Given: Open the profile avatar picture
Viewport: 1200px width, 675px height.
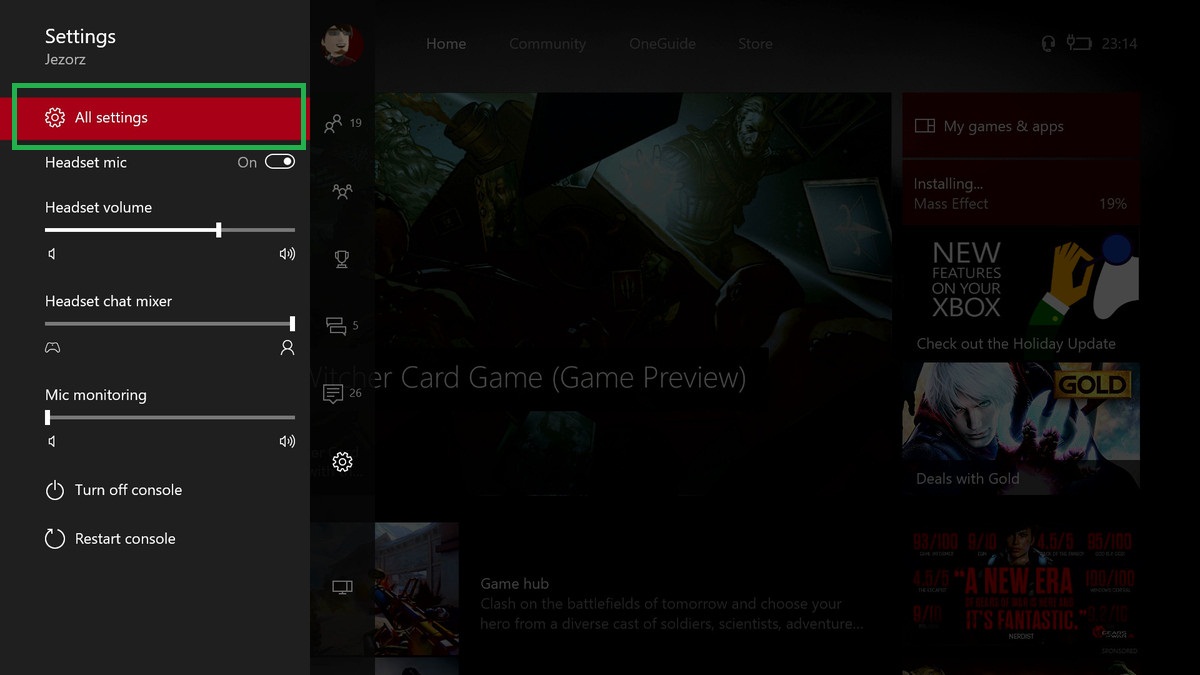Looking at the screenshot, I should click(x=342, y=43).
